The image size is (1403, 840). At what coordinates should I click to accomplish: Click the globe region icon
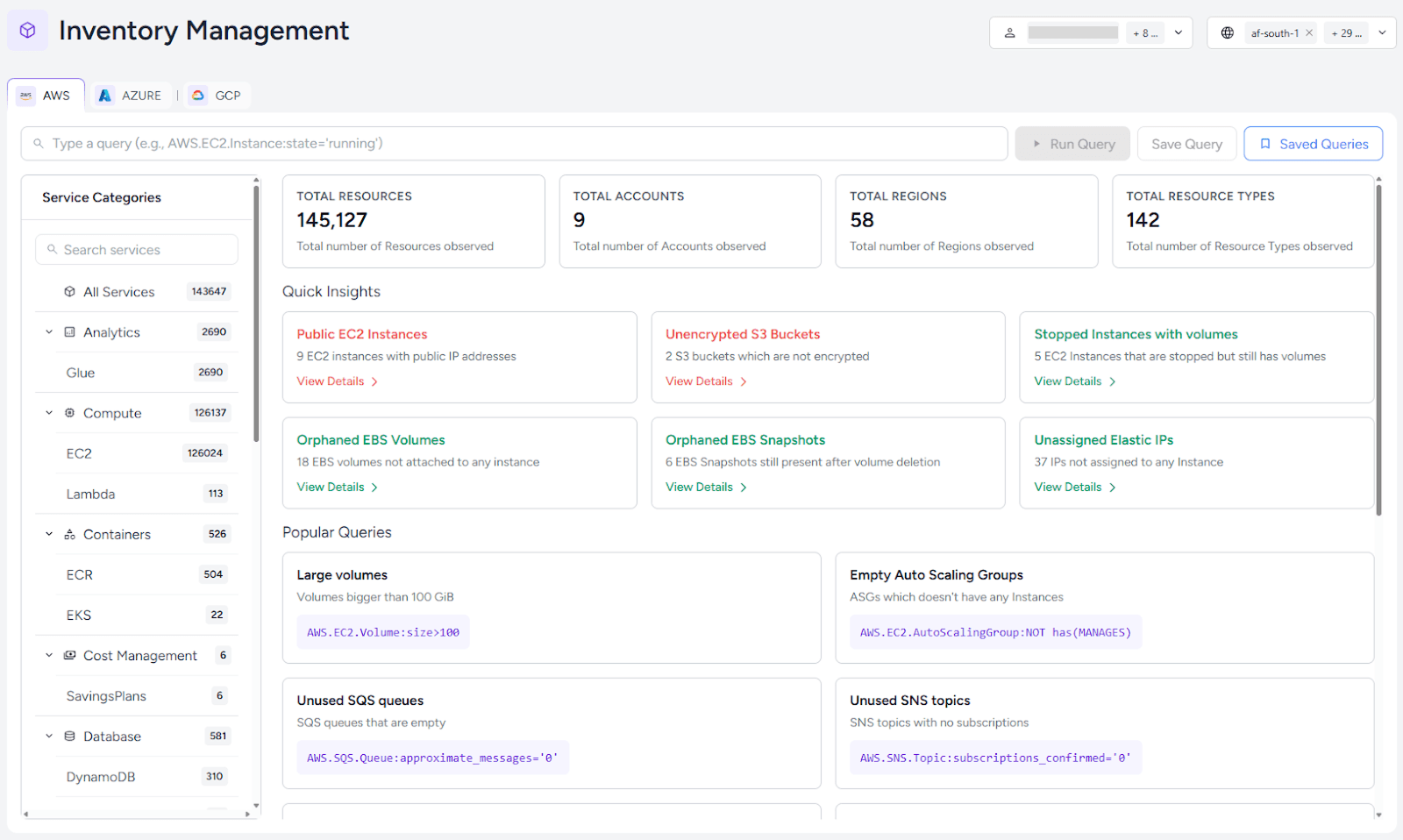(x=1228, y=33)
